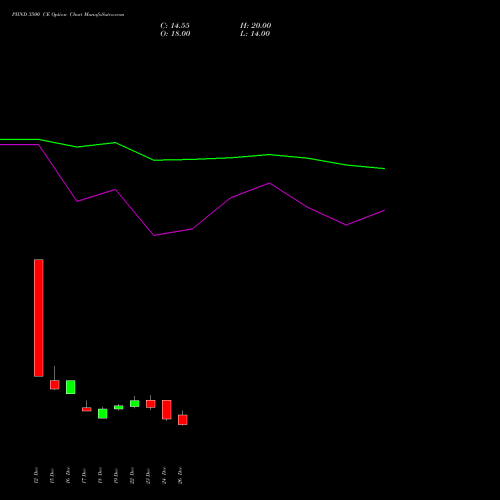Select the low value L: 14.00
Image resolution: width=500 pixels, height=500 pixels.
(255, 34)
